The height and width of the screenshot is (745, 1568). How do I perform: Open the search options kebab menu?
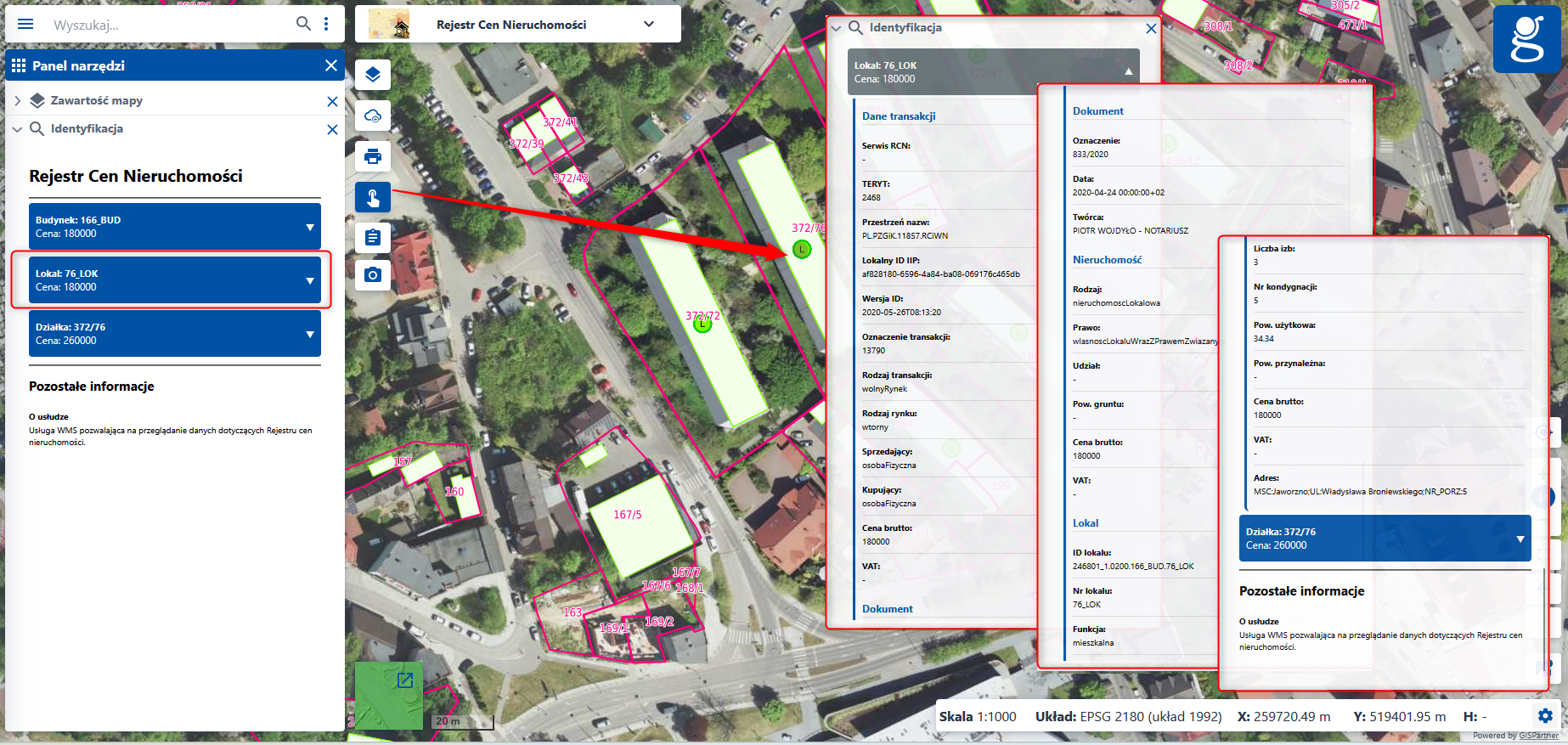326,24
